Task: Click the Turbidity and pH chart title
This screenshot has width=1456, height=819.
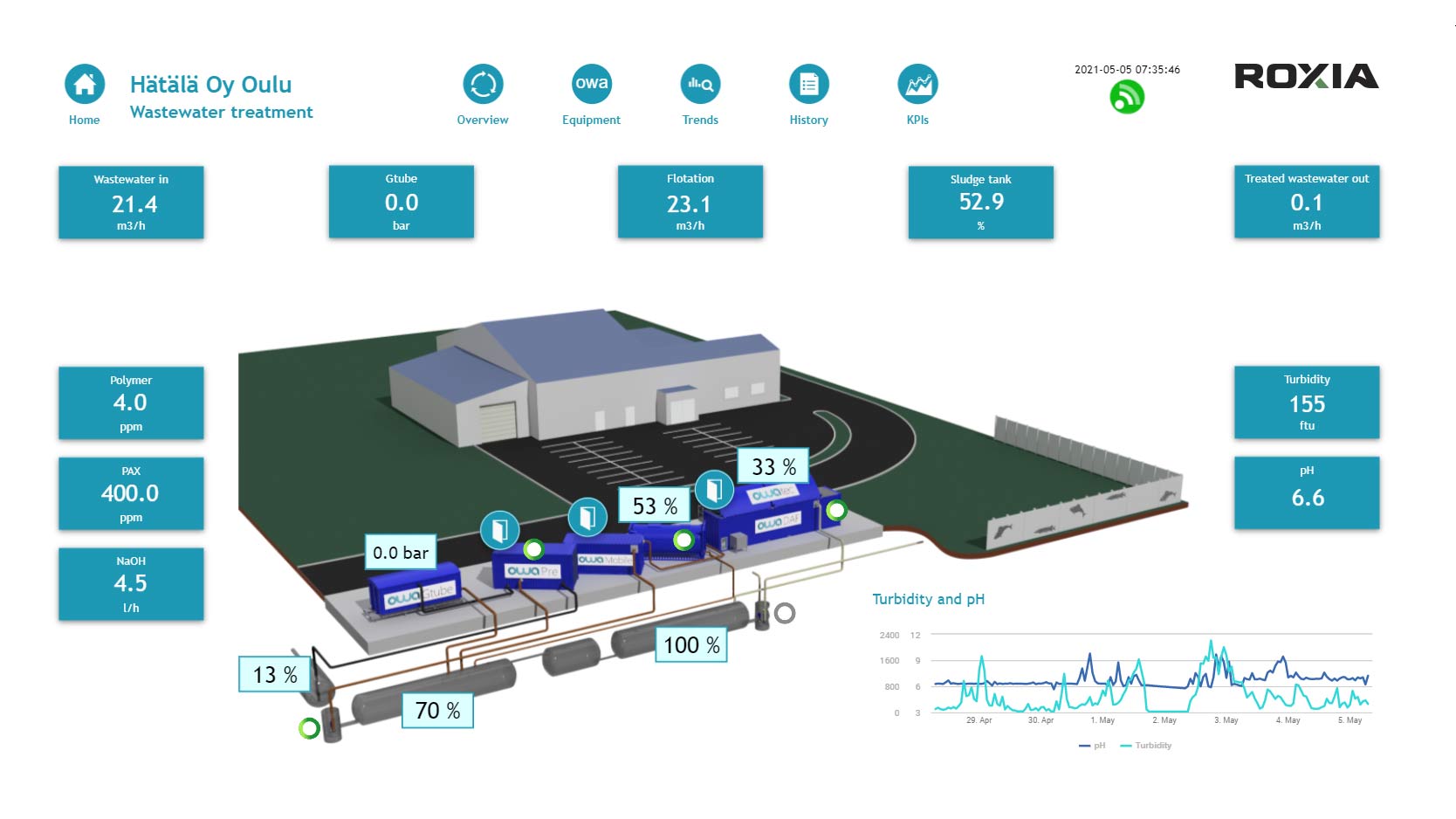Action: tap(929, 599)
